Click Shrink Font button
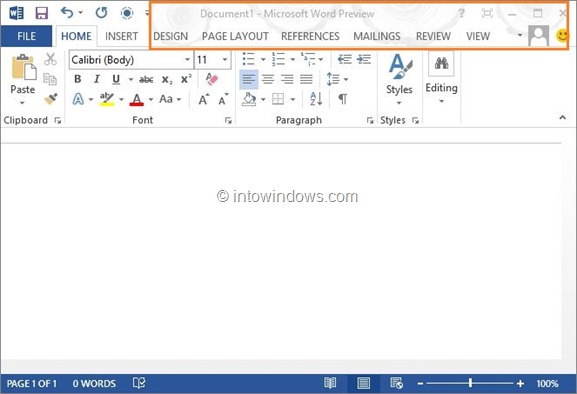 pyautogui.click(x=223, y=99)
